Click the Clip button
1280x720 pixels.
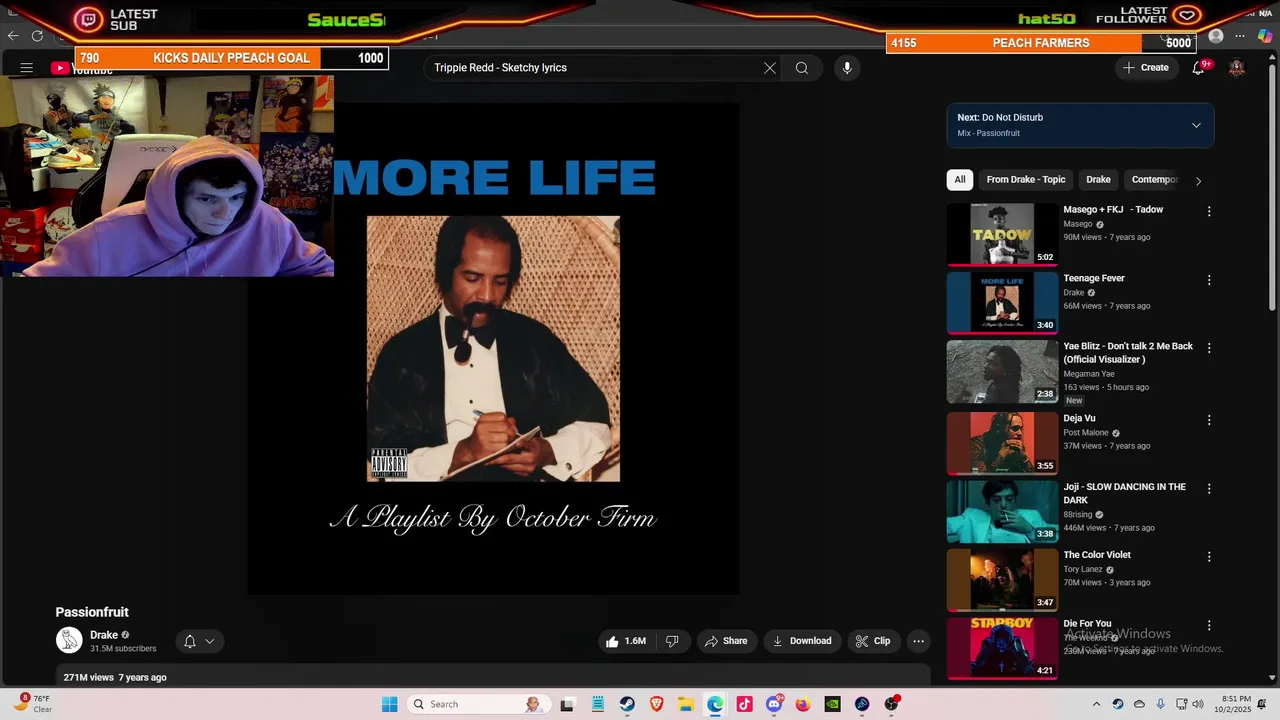tap(873, 641)
